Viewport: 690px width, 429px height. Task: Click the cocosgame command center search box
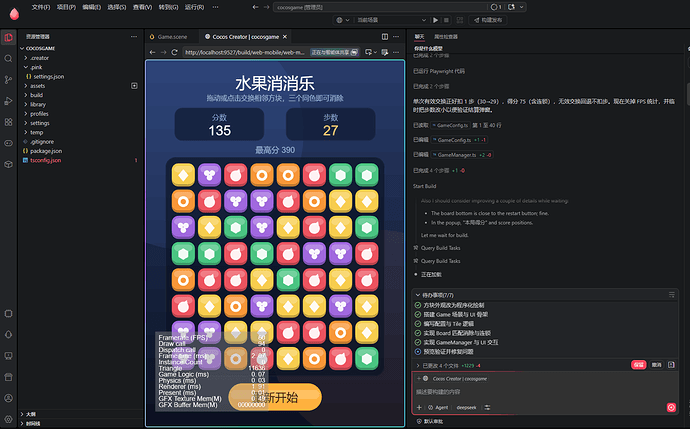[x=381, y=7]
